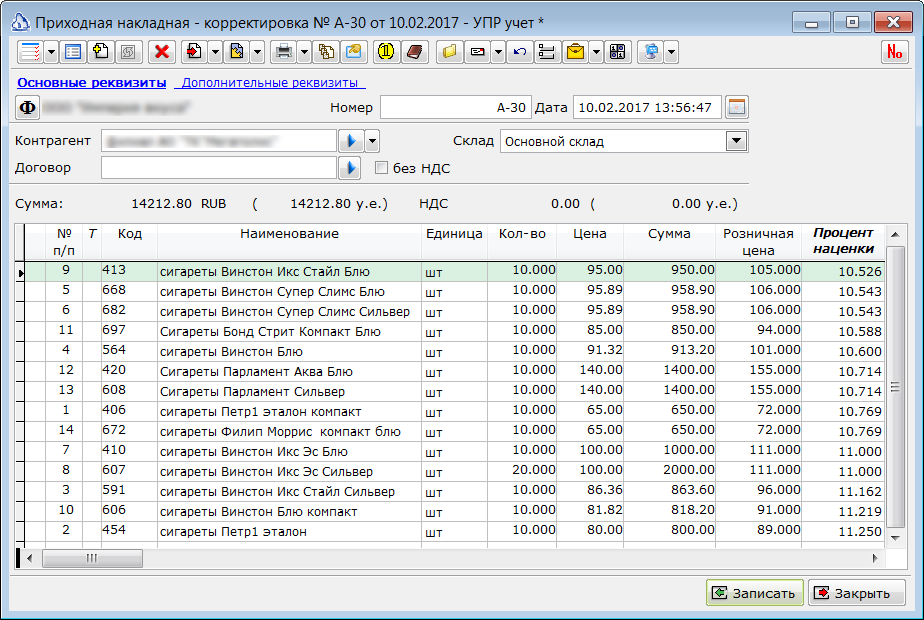Toggle the без НДС checkbox
Screen dimensions: 924x620
point(381,168)
